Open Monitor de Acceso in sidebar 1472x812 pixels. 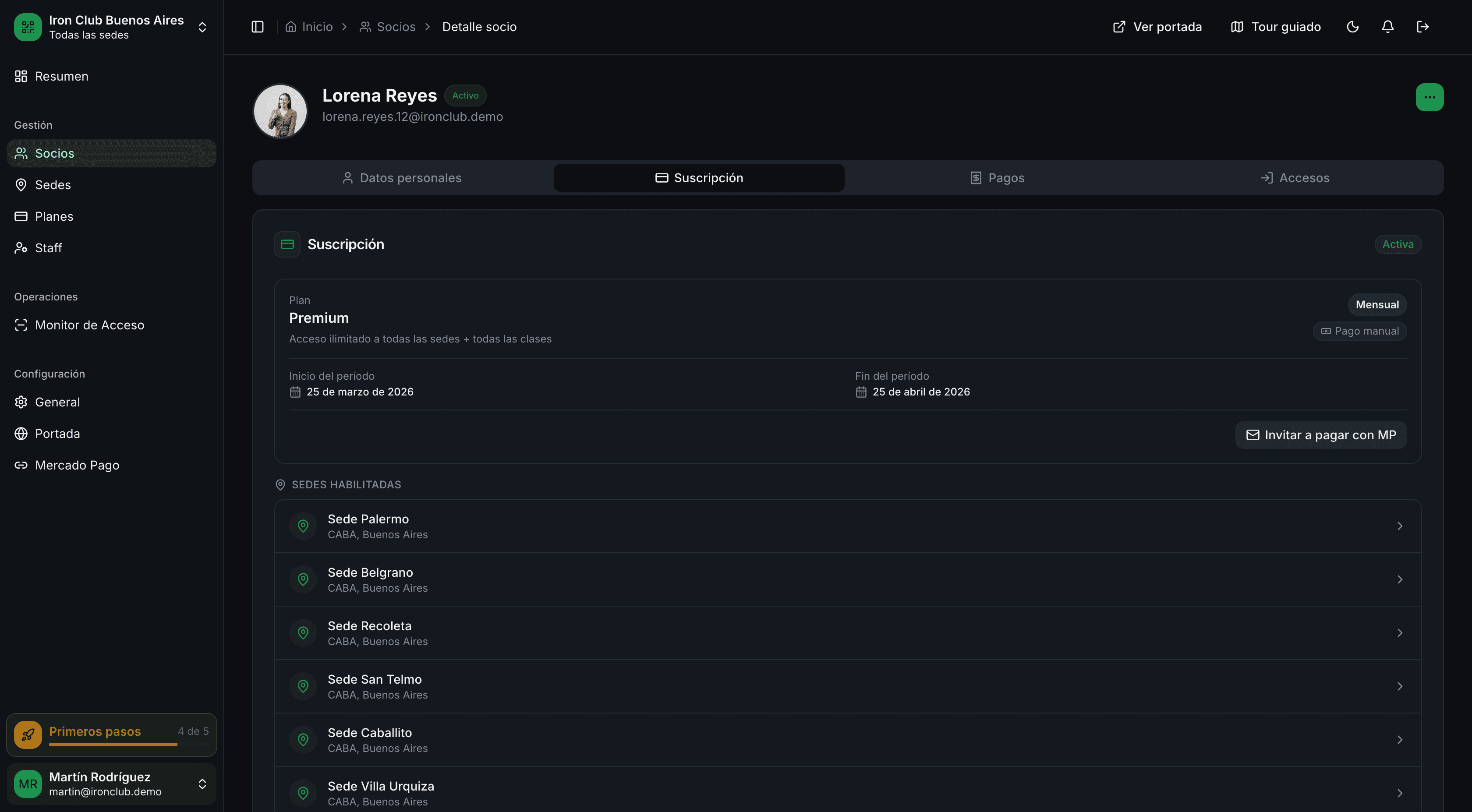coord(89,325)
